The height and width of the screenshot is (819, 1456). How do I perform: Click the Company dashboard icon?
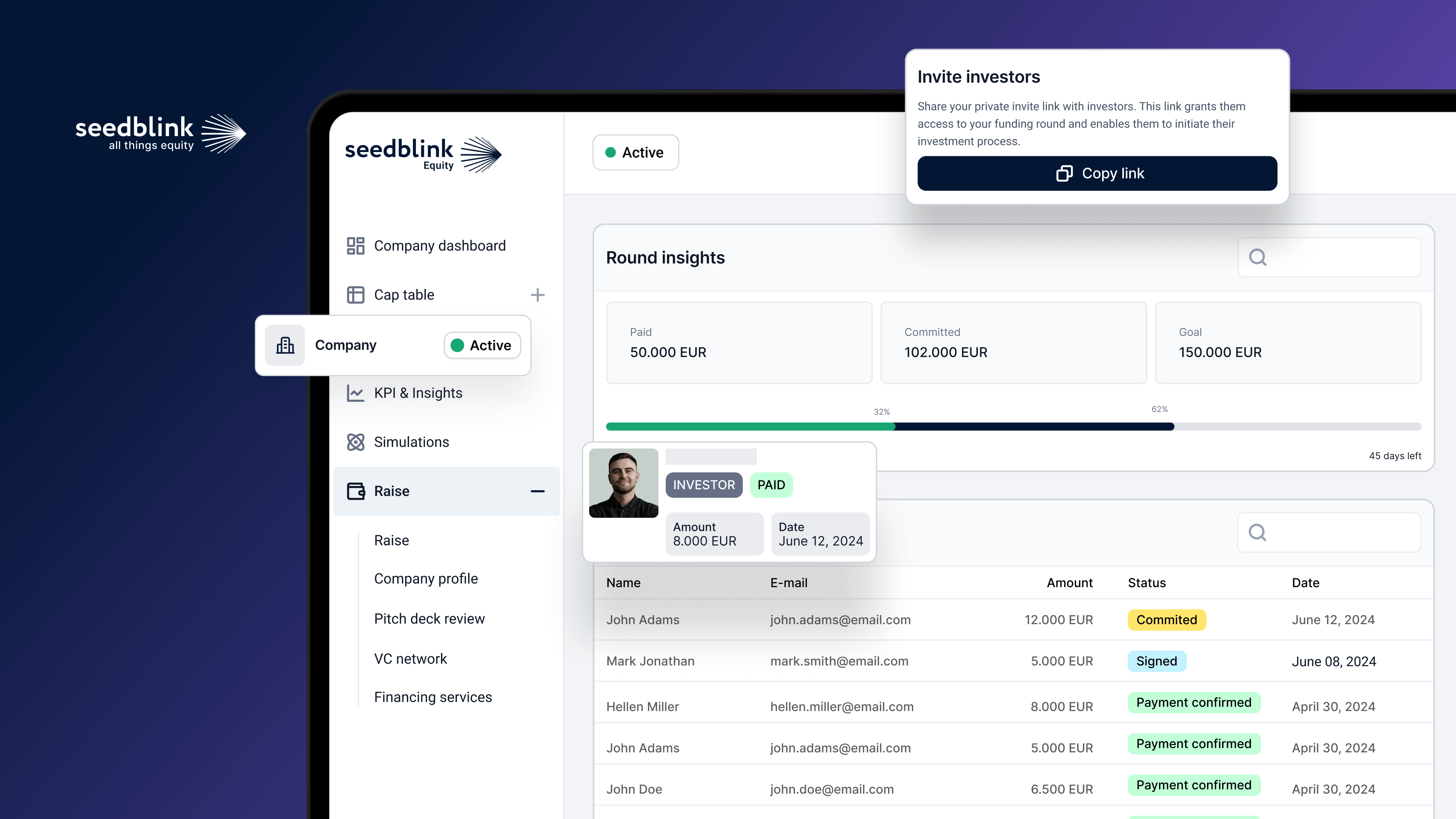356,245
